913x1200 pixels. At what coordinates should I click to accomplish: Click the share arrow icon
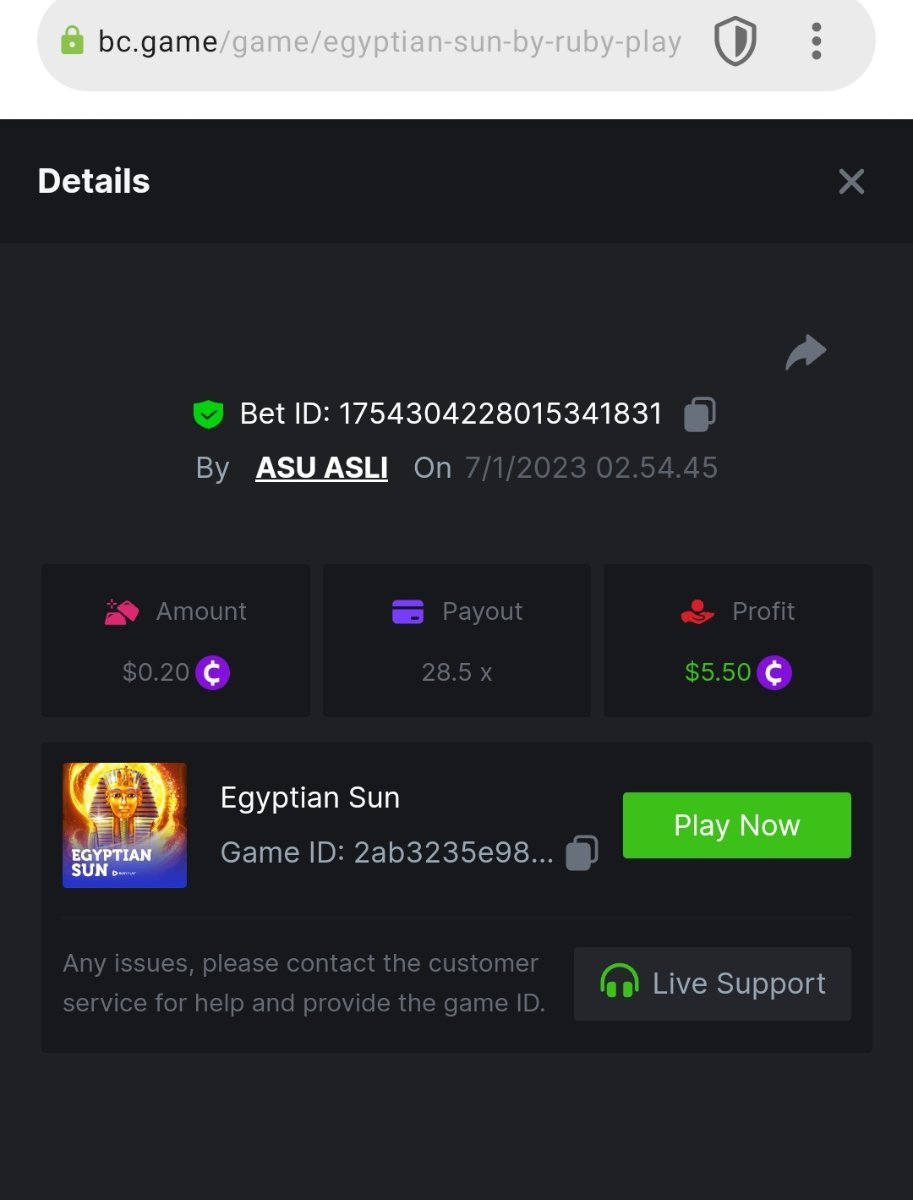tap(806, 352)
